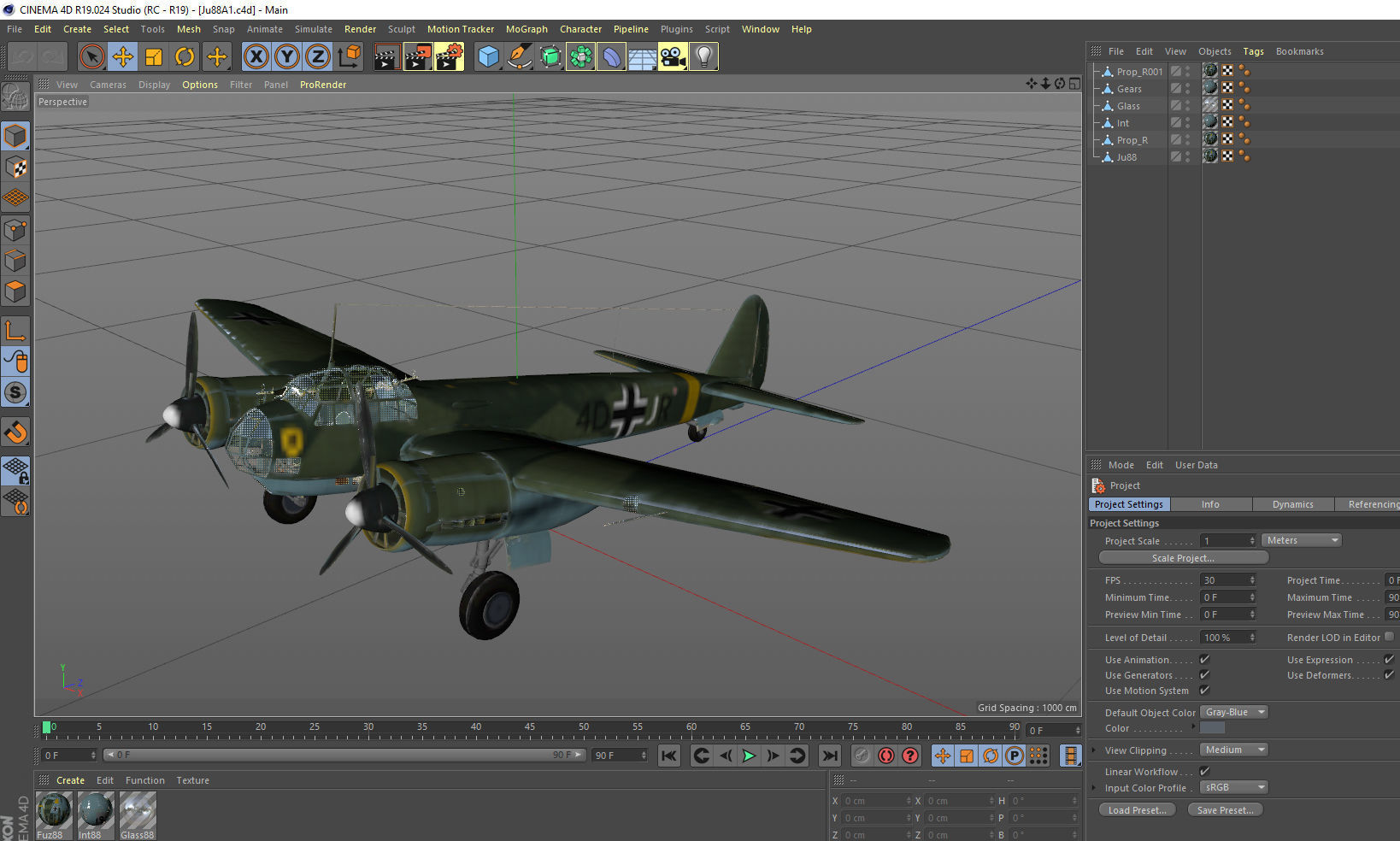Switch to the Dynamics tab
1400x841 pixels.
click(1292, 504)
